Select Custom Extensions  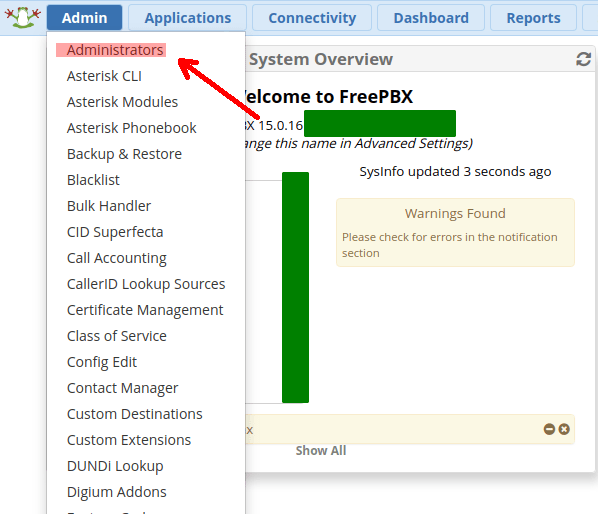[129, 440]
